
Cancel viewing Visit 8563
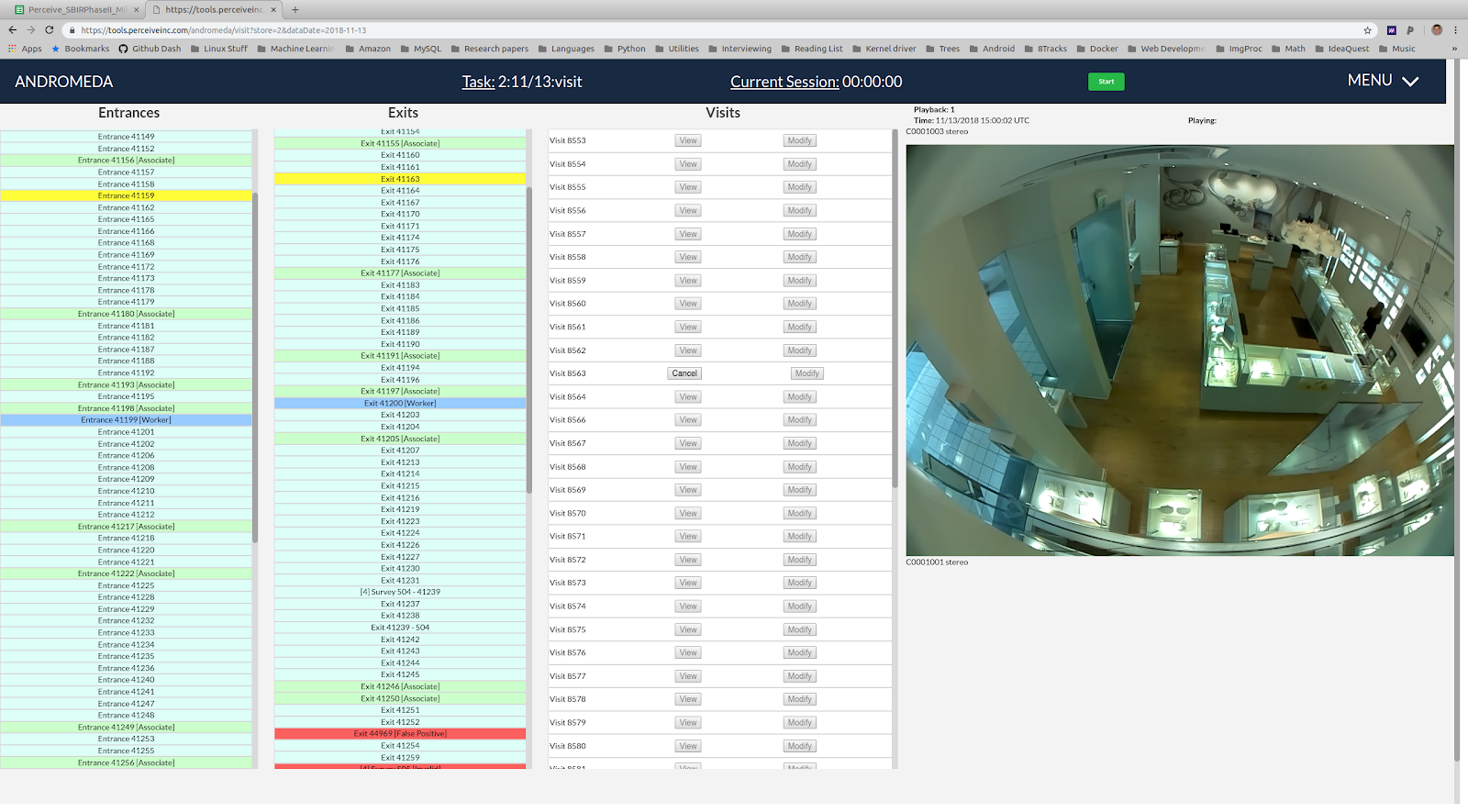point(684,373)
